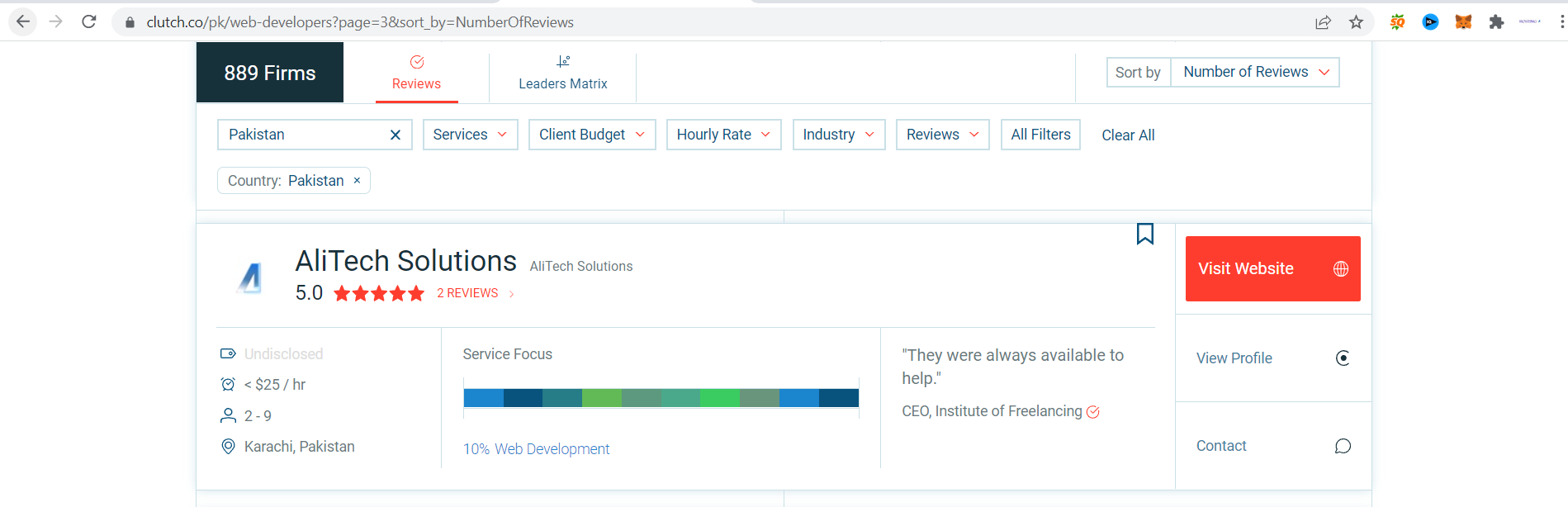Click the green 50 extension icon
The image size is (1568, 507).
click(x=1397, y=22)
